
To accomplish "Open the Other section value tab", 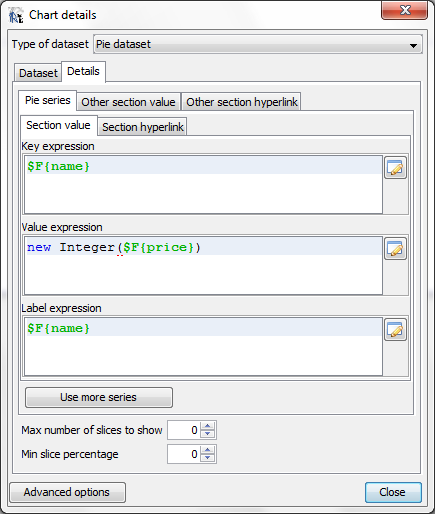I will coord(128,102).
